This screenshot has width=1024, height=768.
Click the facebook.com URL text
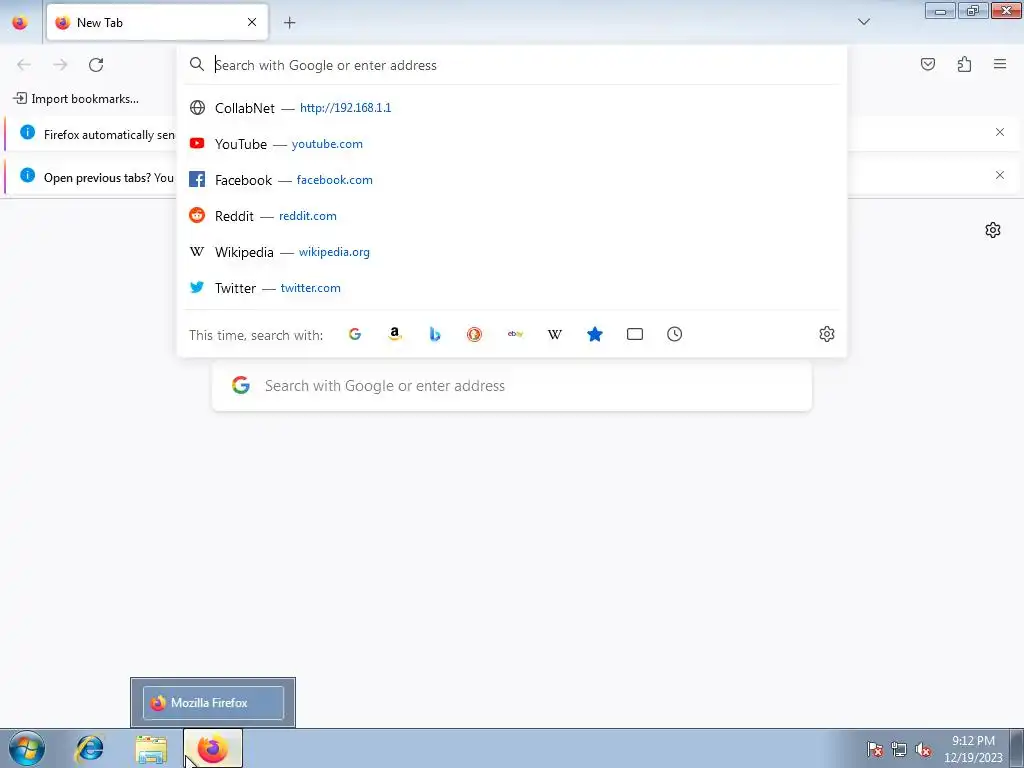pos(334,180)
